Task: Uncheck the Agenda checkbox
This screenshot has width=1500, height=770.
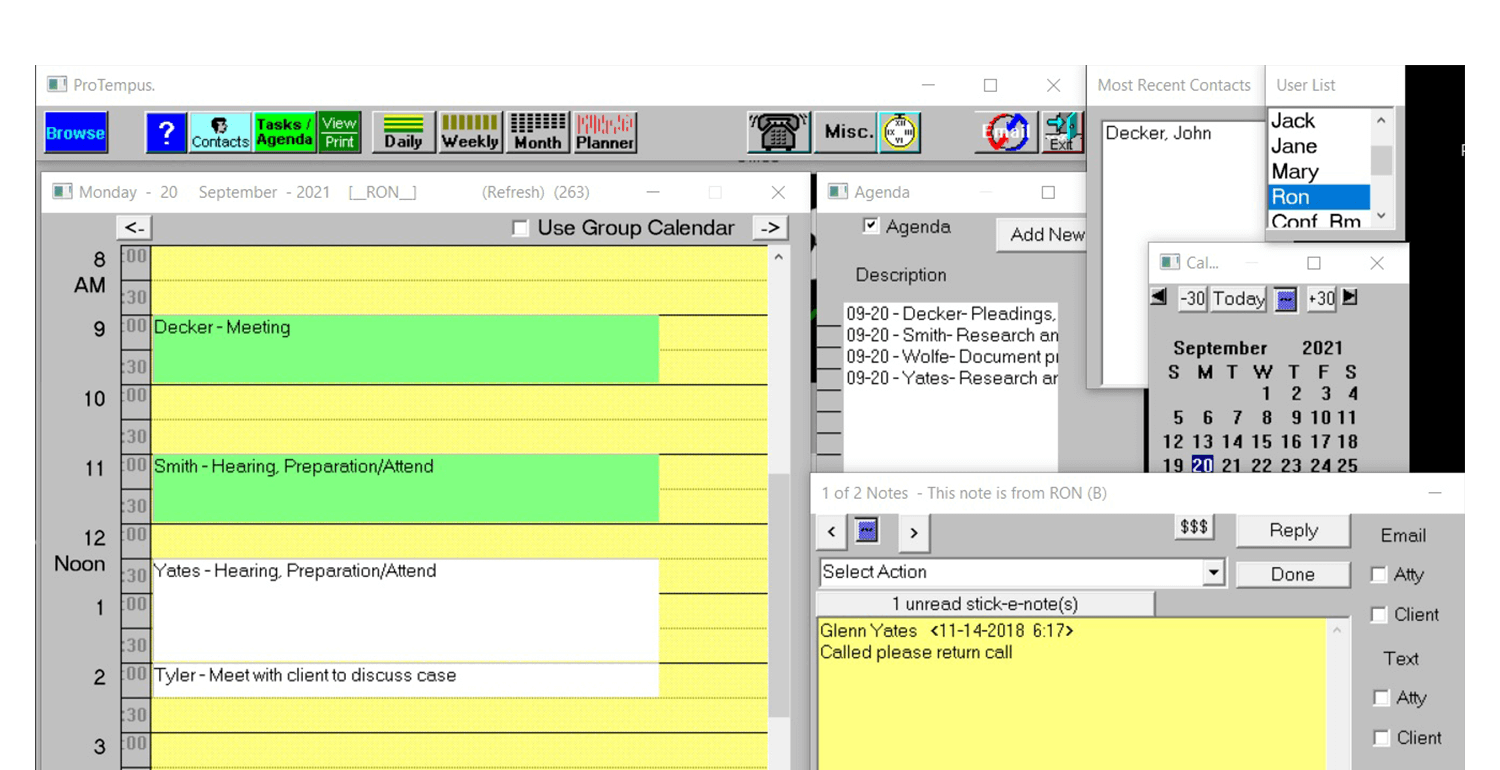Action: (871, 226)
